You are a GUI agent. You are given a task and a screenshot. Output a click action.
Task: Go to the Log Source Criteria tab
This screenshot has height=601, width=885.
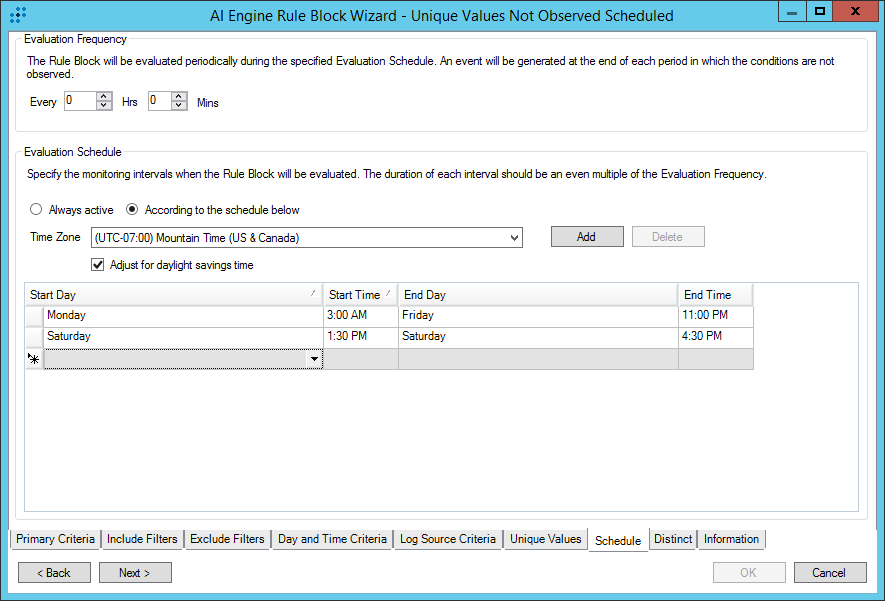point(447,539)
